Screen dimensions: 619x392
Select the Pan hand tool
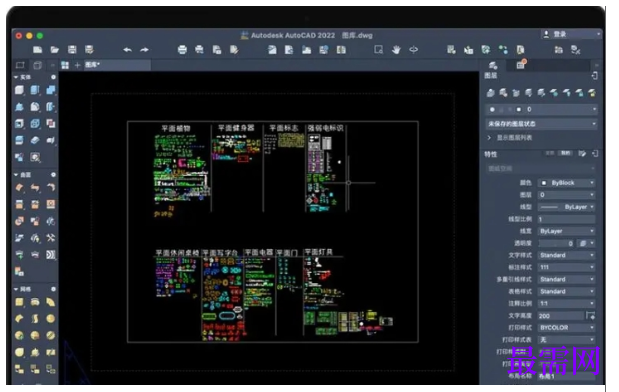(396, 50)
